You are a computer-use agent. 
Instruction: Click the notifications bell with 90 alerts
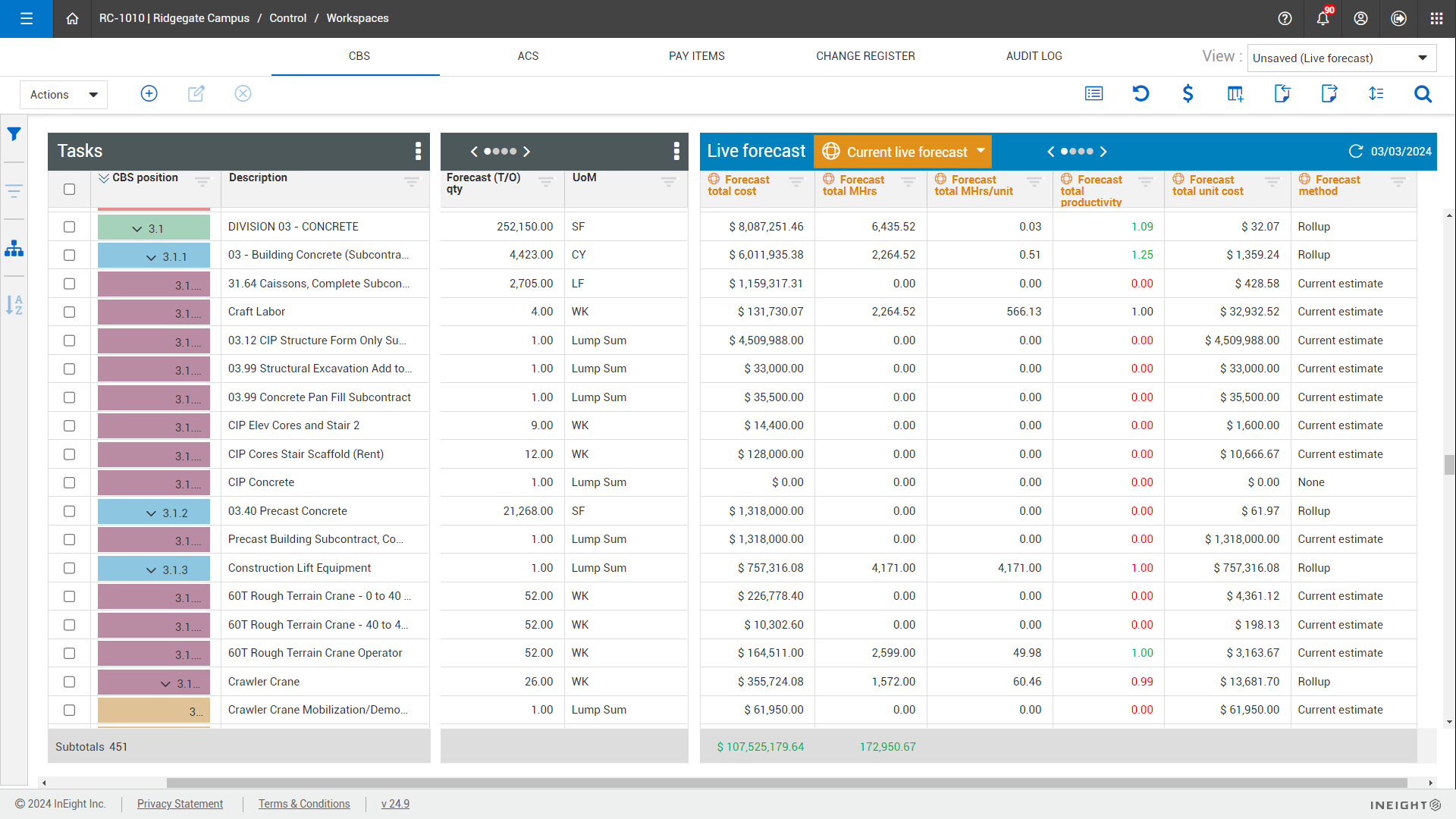tap(1323, 18)
